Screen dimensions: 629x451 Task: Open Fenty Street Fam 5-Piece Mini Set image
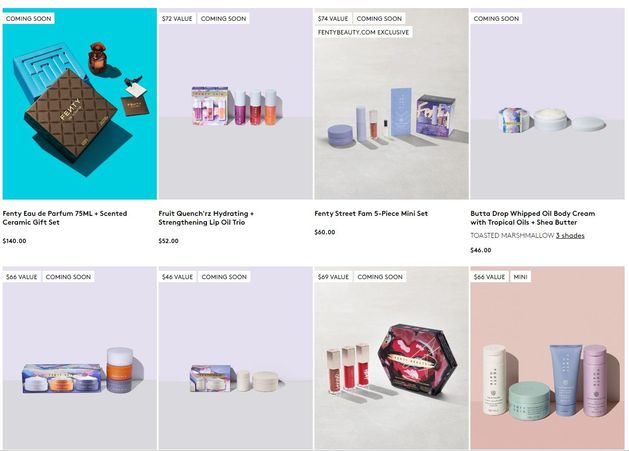pos(392,104)
